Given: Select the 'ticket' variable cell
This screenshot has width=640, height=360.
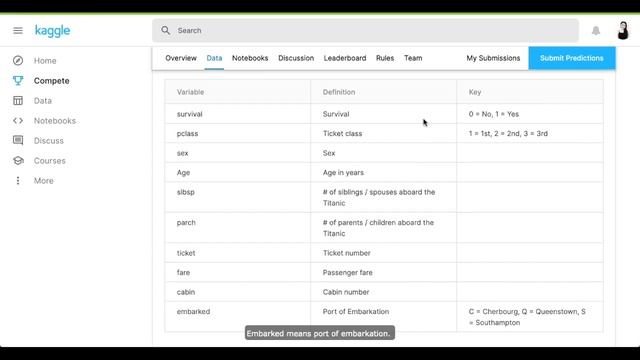Looking at the screenshot, I should click(238, 253).
